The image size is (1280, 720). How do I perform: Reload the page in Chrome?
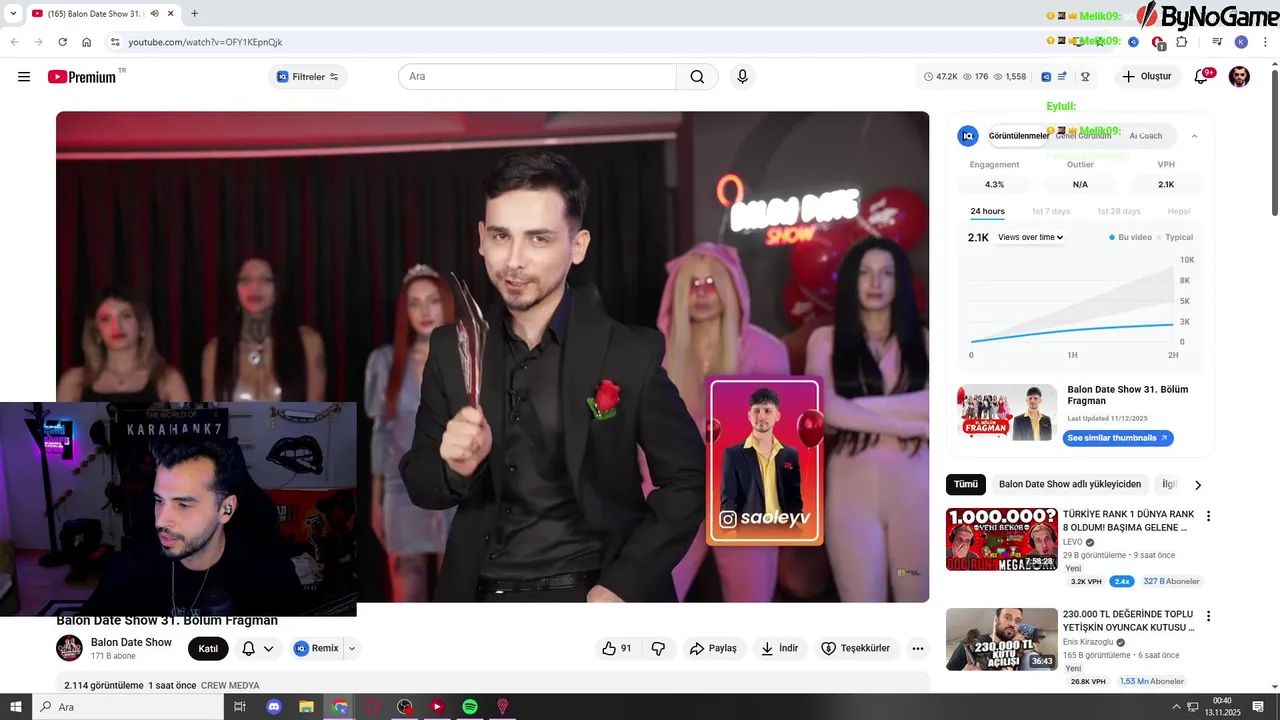coord(62,42)
